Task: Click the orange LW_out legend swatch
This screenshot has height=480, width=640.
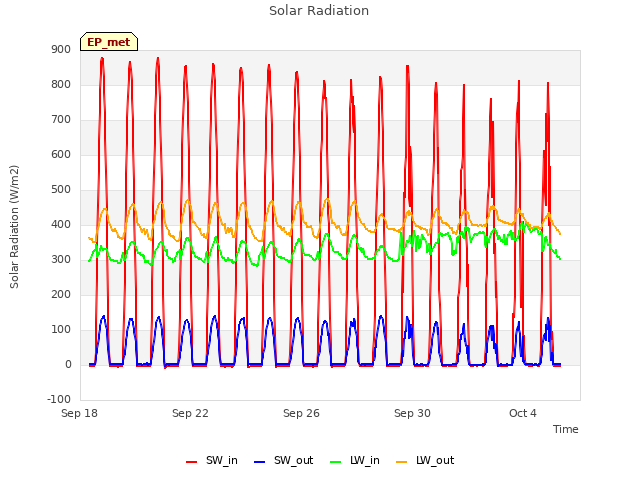Action: (x=402, y=462)
